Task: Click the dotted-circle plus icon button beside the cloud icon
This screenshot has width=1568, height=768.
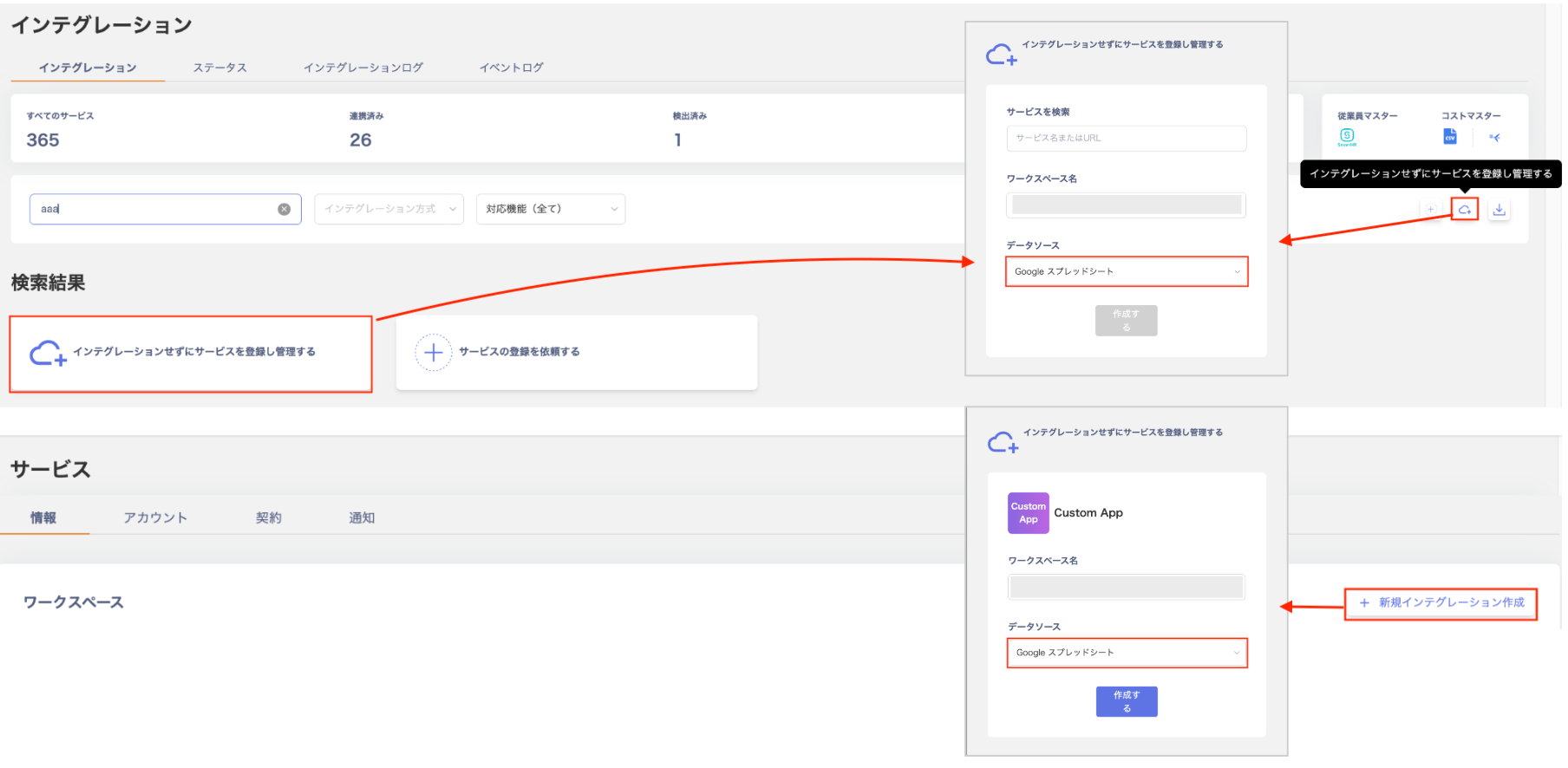Action: click(1431, 209)
